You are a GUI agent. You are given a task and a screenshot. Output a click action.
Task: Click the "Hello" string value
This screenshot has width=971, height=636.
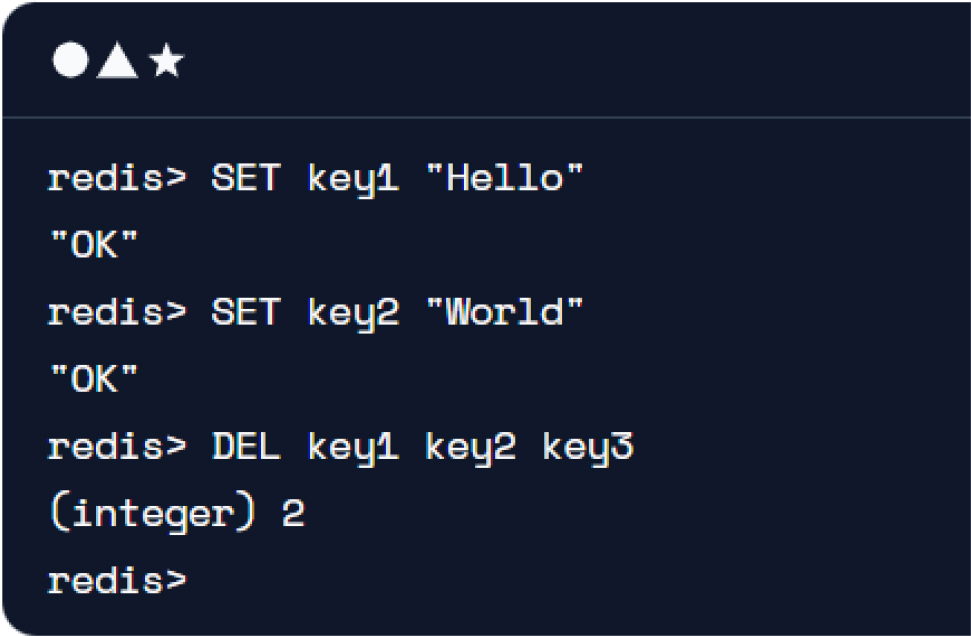505,178
